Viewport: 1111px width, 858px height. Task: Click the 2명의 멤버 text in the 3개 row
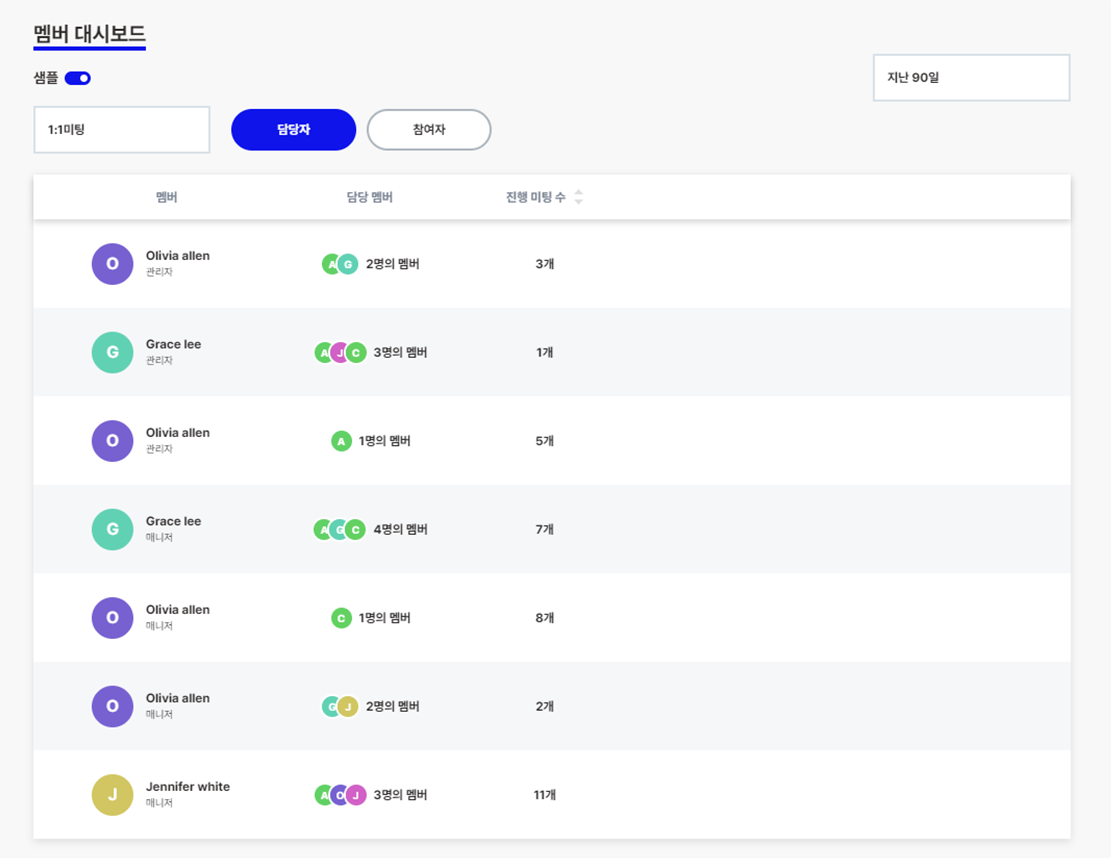tap(393, 264)
